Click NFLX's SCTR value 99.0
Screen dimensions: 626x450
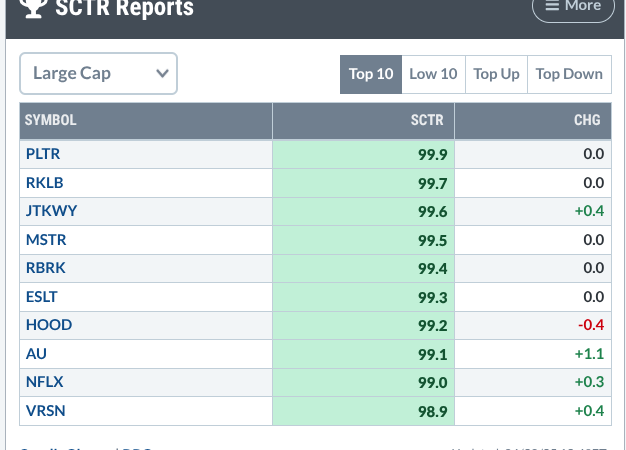tap(432, 383)
